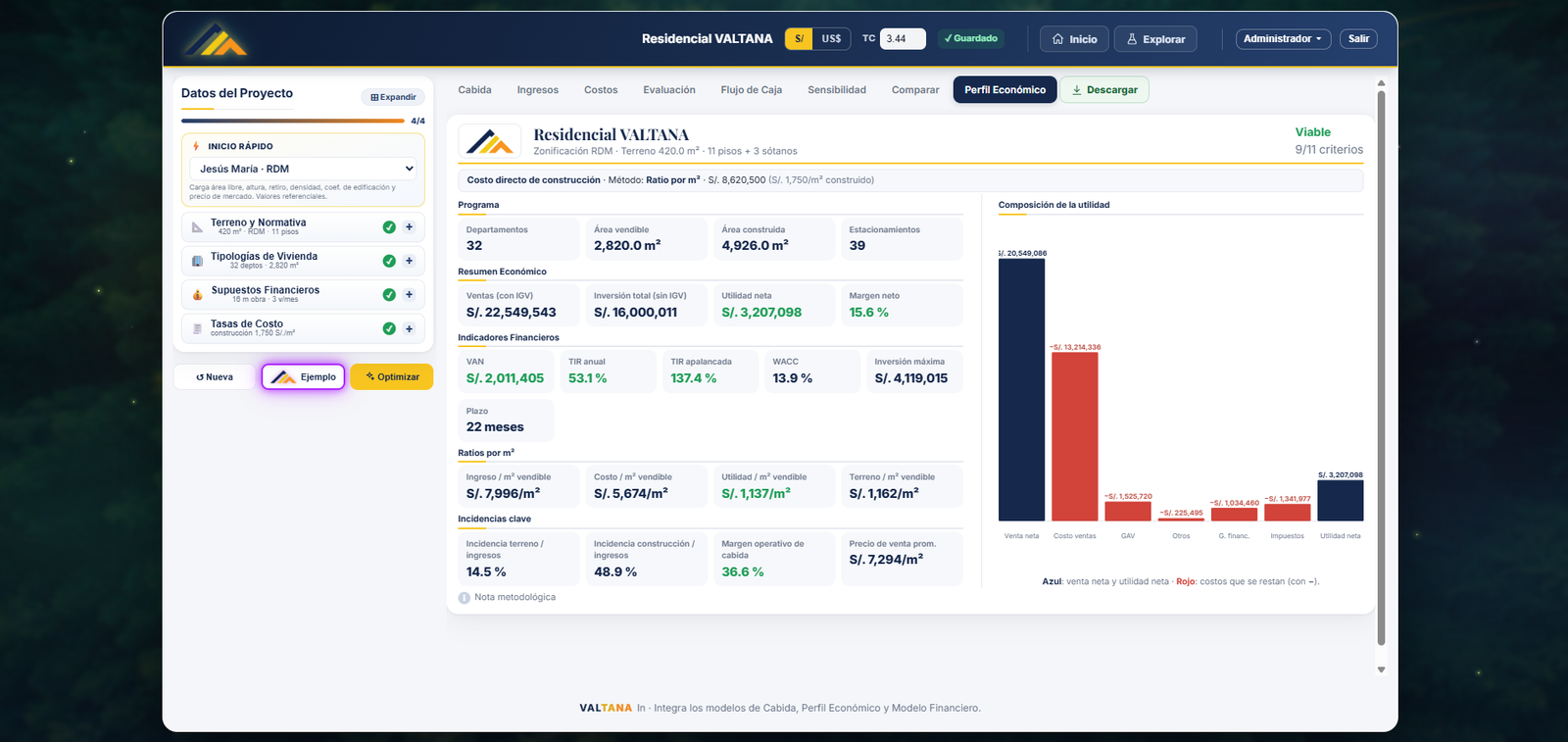1568x742 pixels.
Task: Click the Utilidad neta bar in the chart
Action: pyautogui.click(x=1340, y=500)
